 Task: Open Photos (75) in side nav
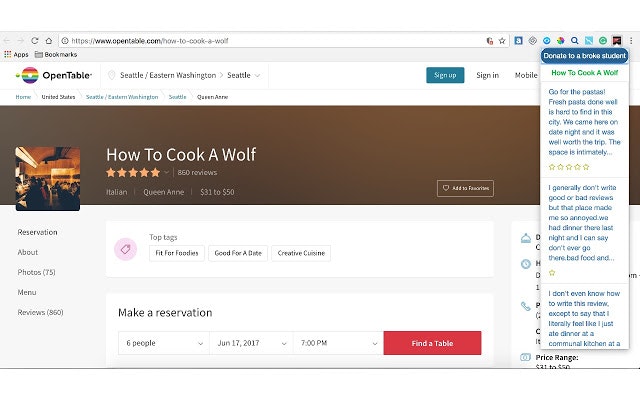click(x=36, y=272)
